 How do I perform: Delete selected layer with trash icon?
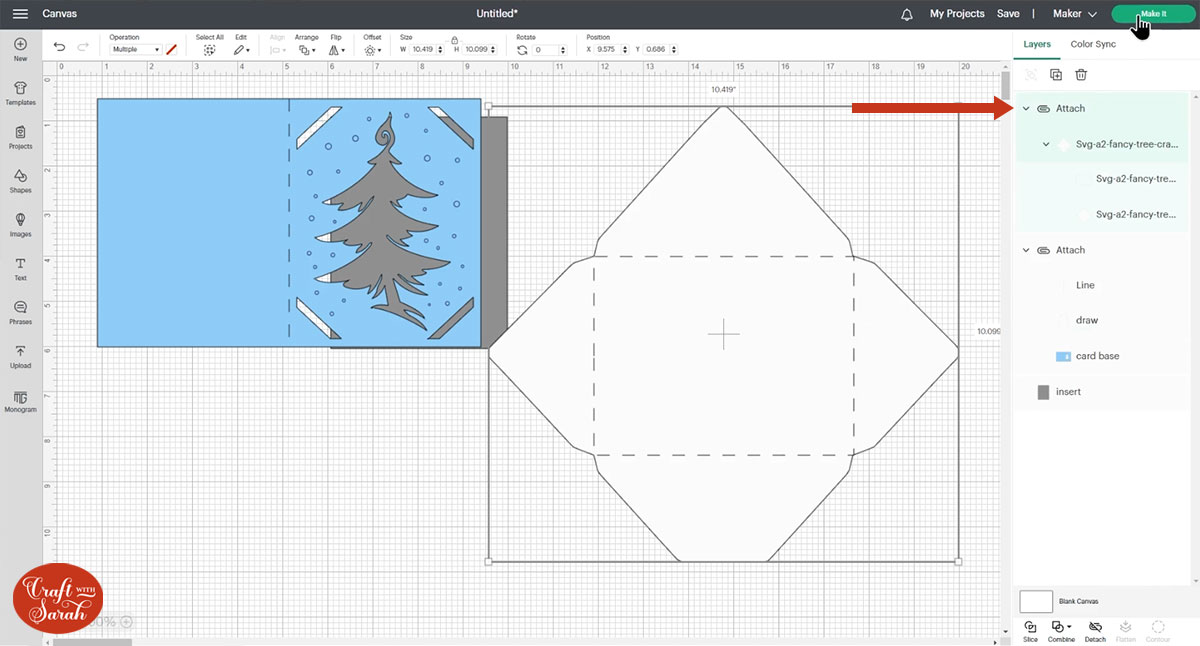[1081, 75]
